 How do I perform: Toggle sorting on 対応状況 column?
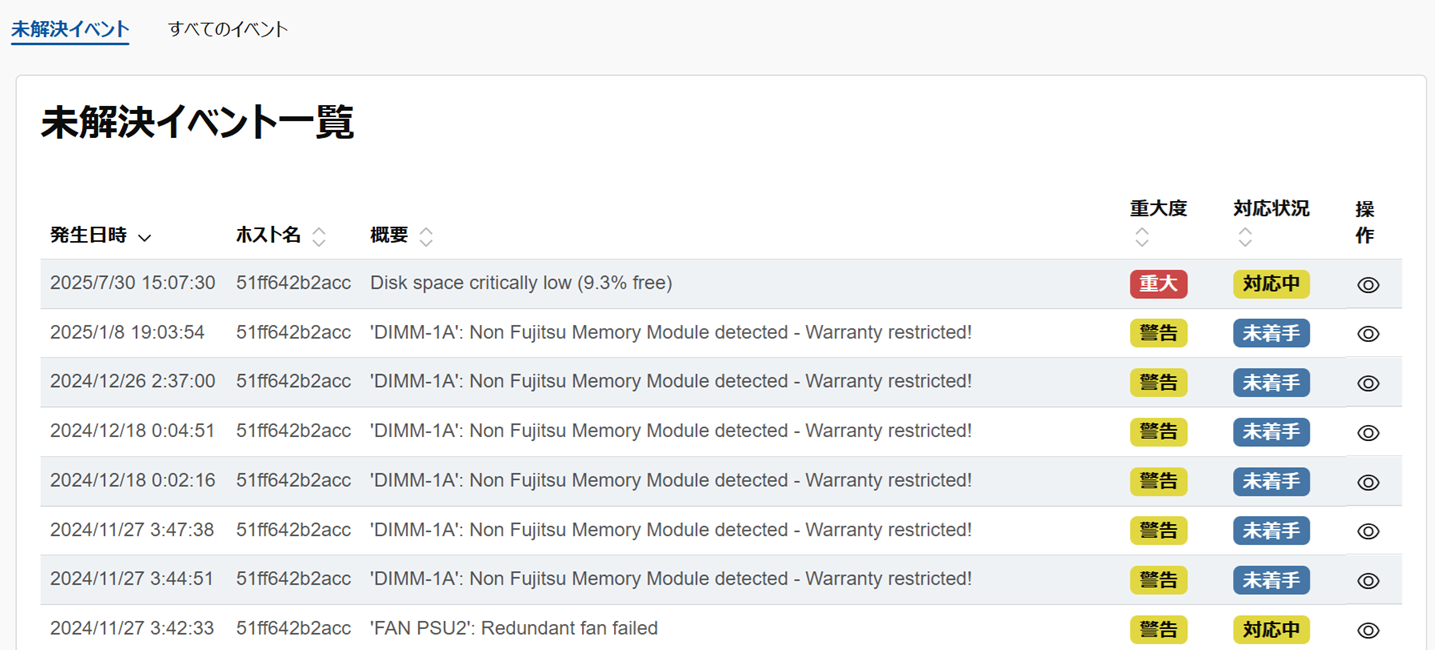click(x=1245, y=237)
